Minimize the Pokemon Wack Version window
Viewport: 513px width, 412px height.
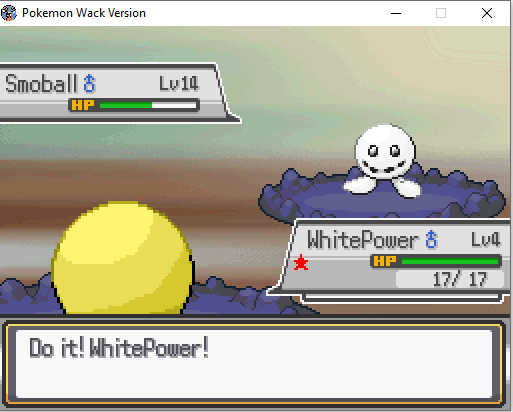pyautogui.click(x=396, y=13)
